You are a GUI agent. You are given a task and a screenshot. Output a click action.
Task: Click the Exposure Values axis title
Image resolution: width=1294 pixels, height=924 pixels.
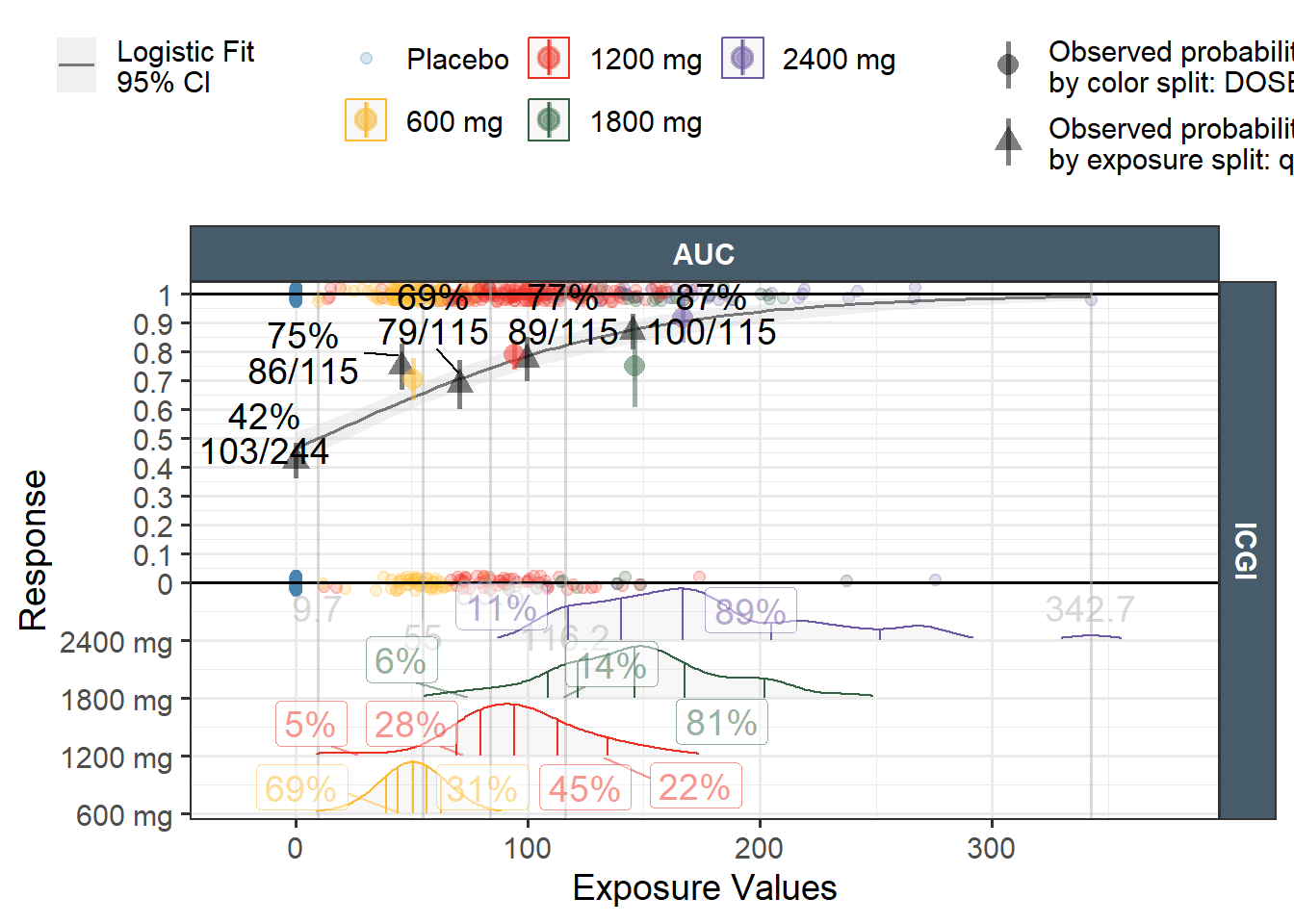click(704, 887)
